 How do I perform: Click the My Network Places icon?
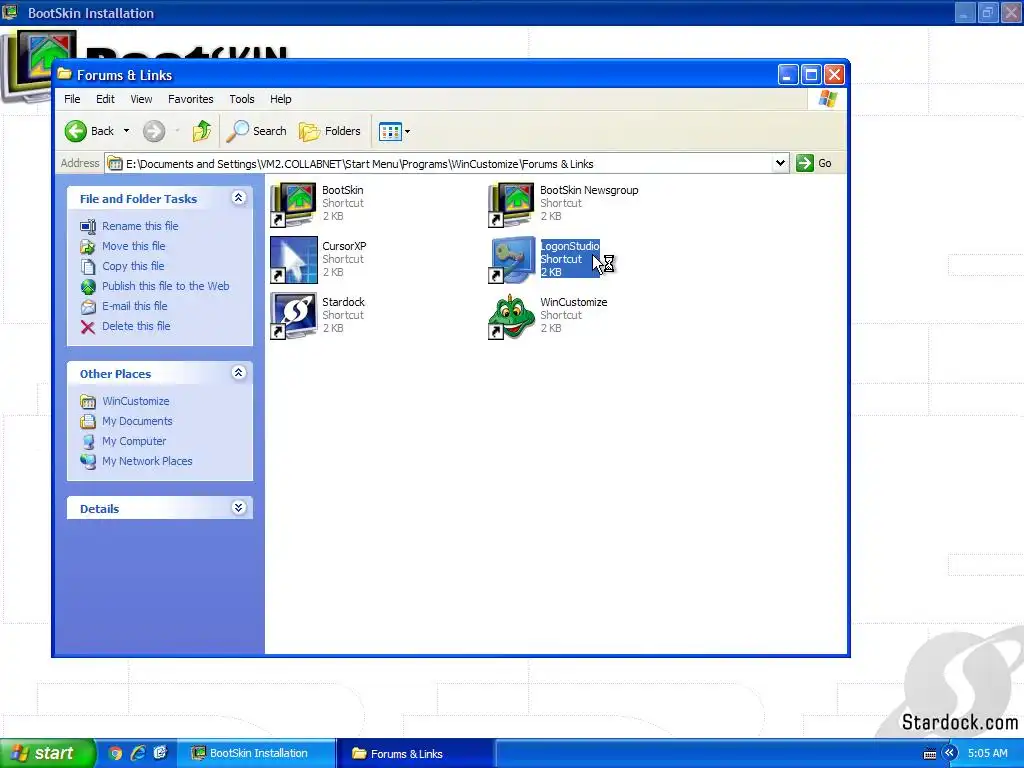click(88, 461)
